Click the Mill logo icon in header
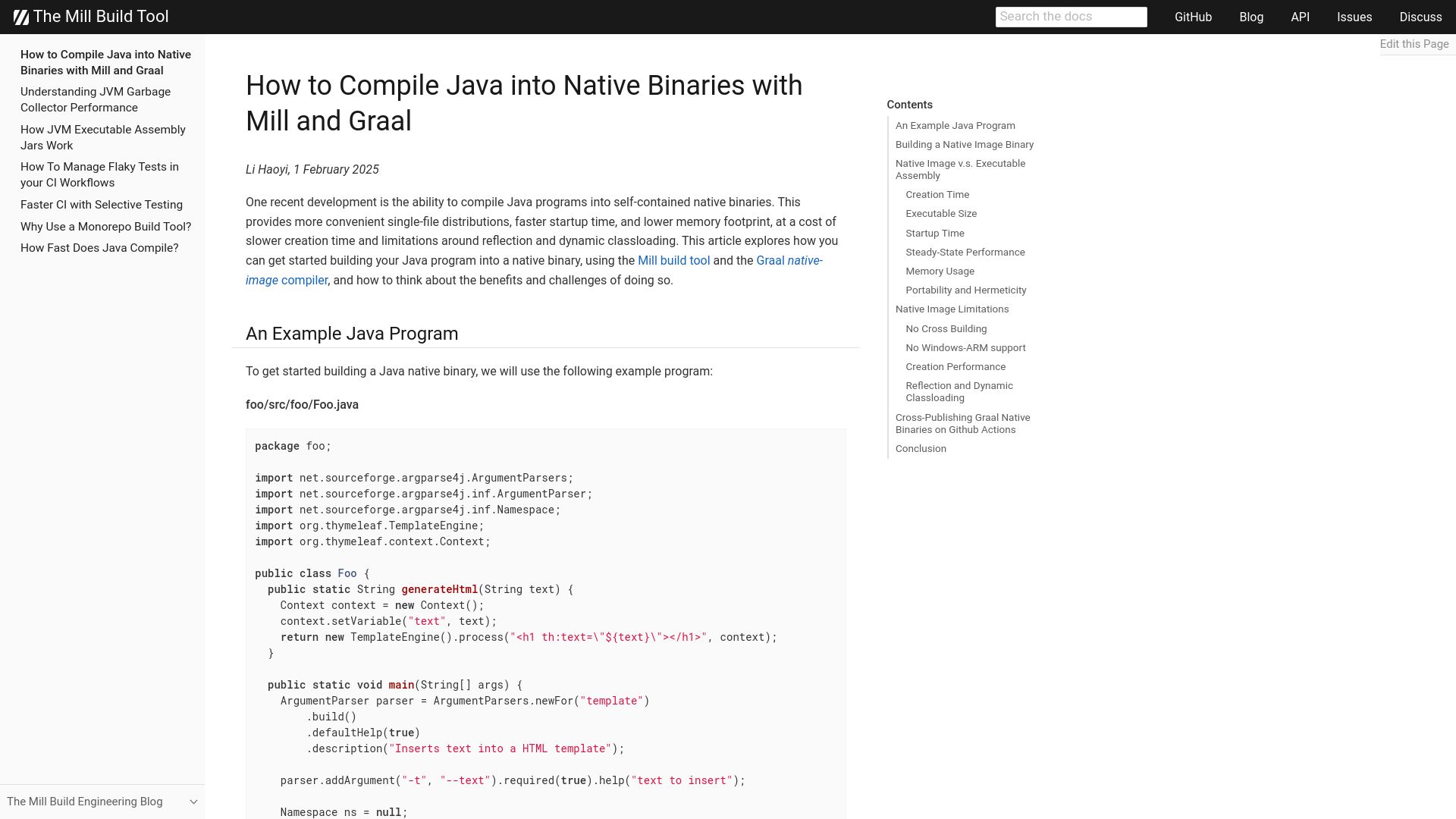 tap(21, 17)
